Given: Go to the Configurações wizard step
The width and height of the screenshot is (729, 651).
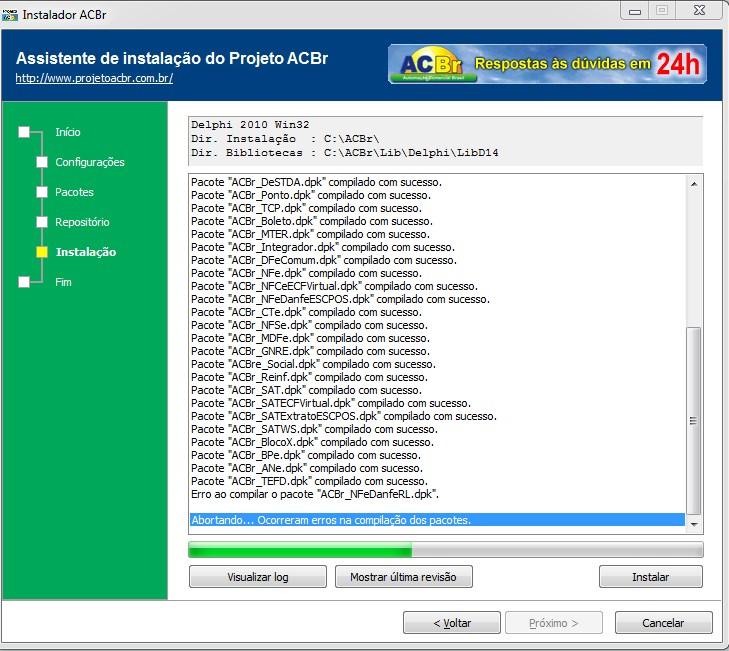Looking at the screenshot, I should [90, 162].
